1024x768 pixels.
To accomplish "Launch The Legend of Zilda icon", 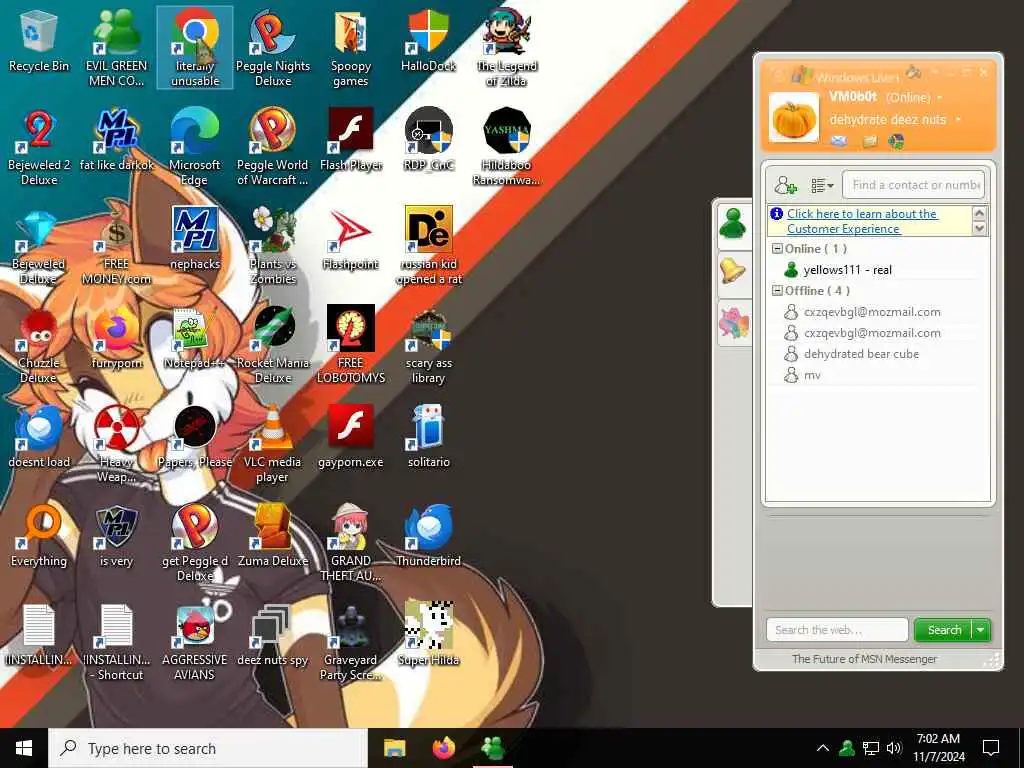I will pyautogui.click(x=507, y=48).
